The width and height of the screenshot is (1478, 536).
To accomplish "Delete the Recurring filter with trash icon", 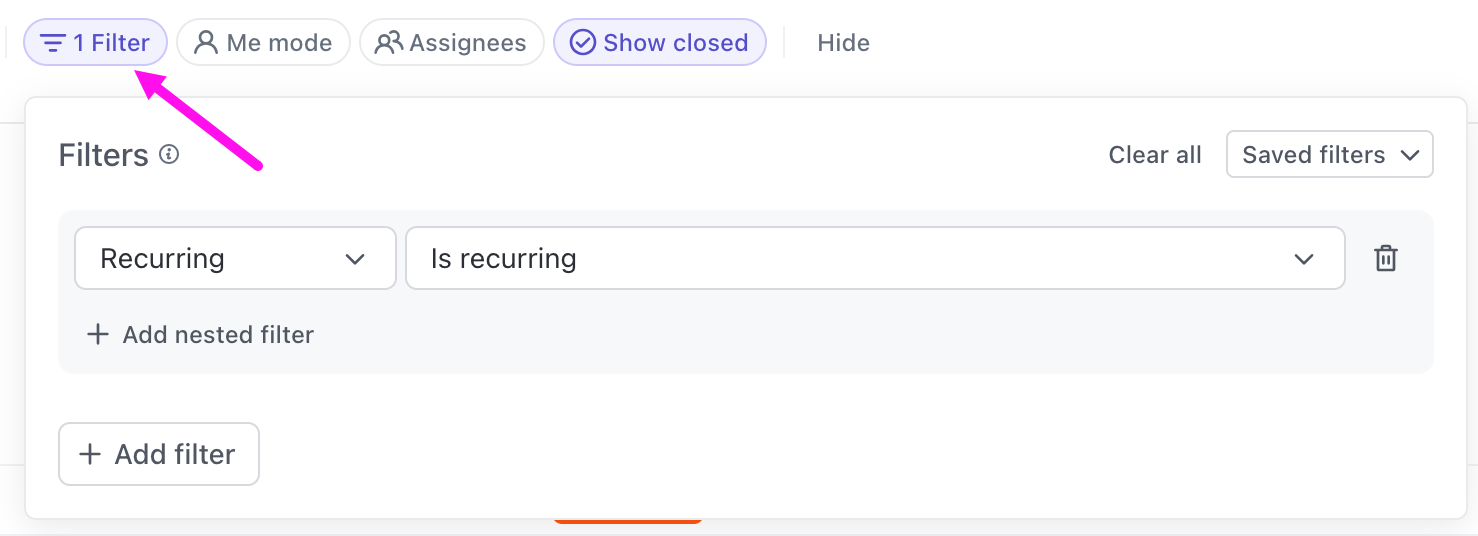I will [x=1385, y=259].
